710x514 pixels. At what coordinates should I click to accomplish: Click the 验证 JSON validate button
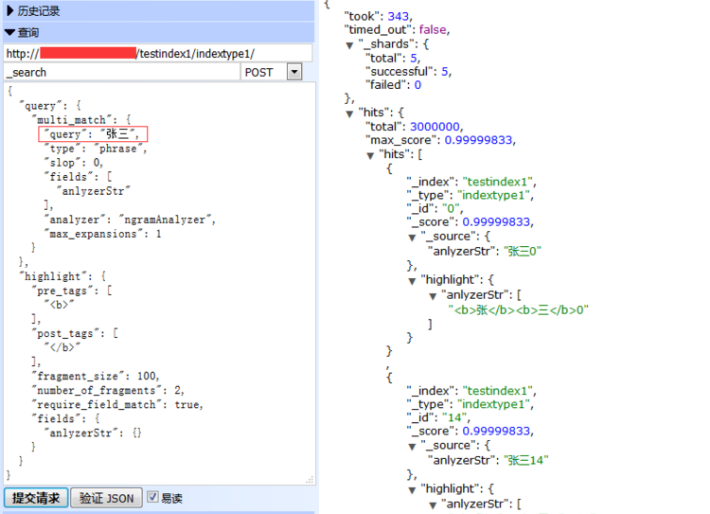click(x=105, y=498)
